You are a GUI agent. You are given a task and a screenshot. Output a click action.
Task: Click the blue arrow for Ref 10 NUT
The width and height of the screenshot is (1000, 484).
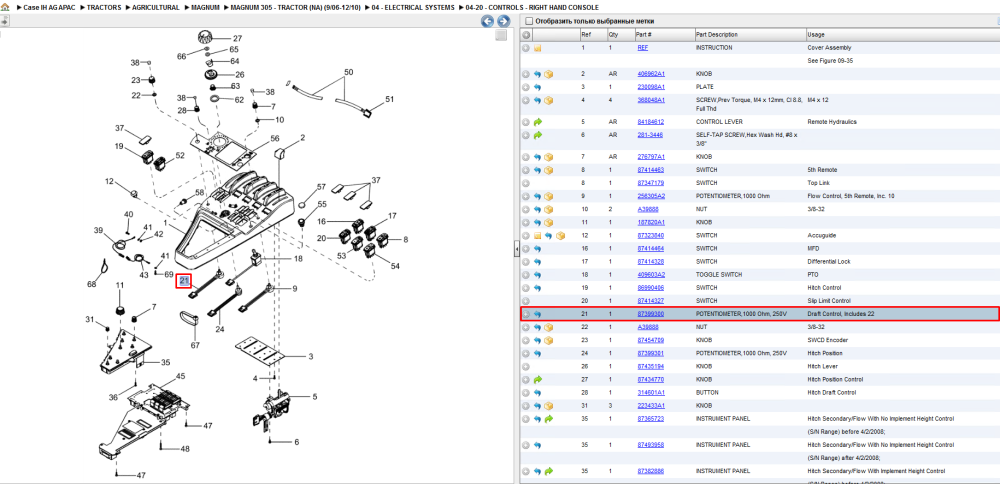point(537,209)
